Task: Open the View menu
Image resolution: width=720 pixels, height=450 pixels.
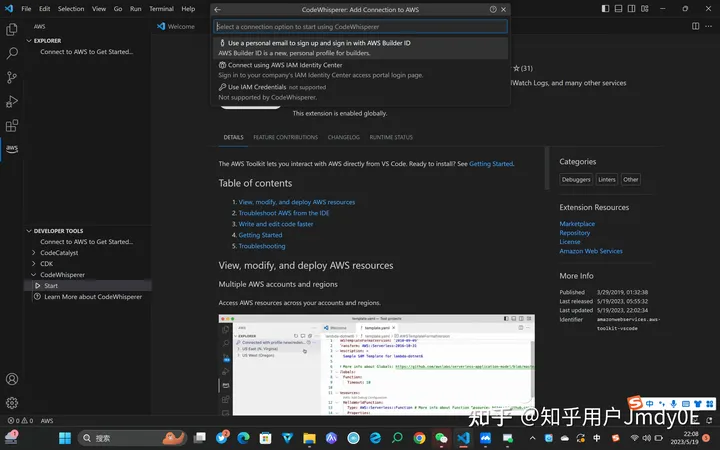Action: 99,9
